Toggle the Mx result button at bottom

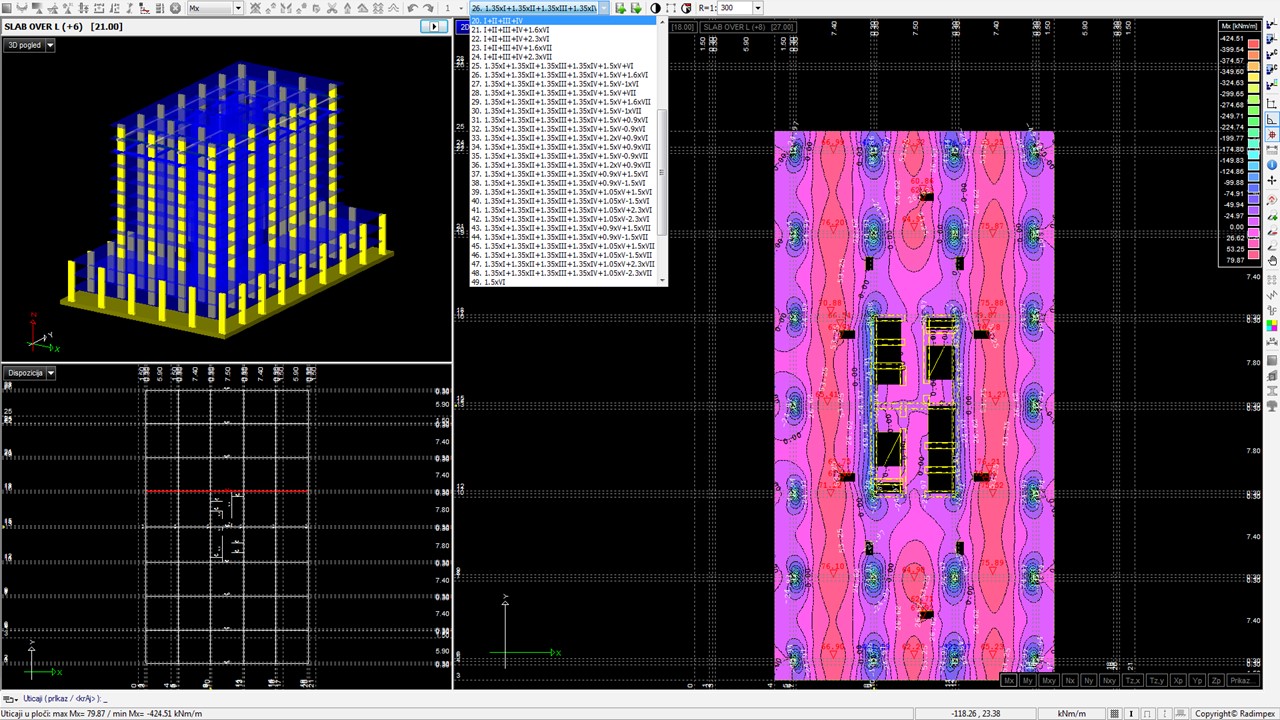(1009, 681)
